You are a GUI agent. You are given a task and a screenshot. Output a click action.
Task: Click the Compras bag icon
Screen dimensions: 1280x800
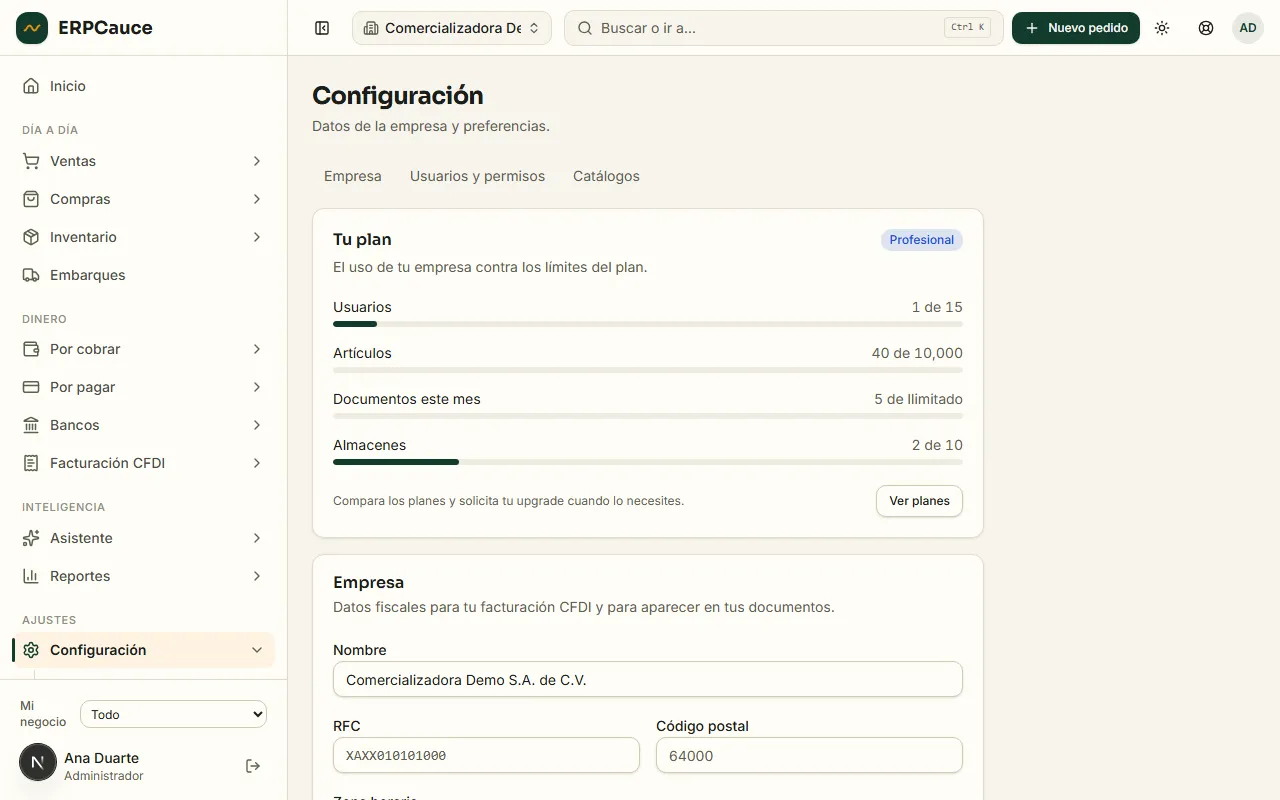coord(31,199)
